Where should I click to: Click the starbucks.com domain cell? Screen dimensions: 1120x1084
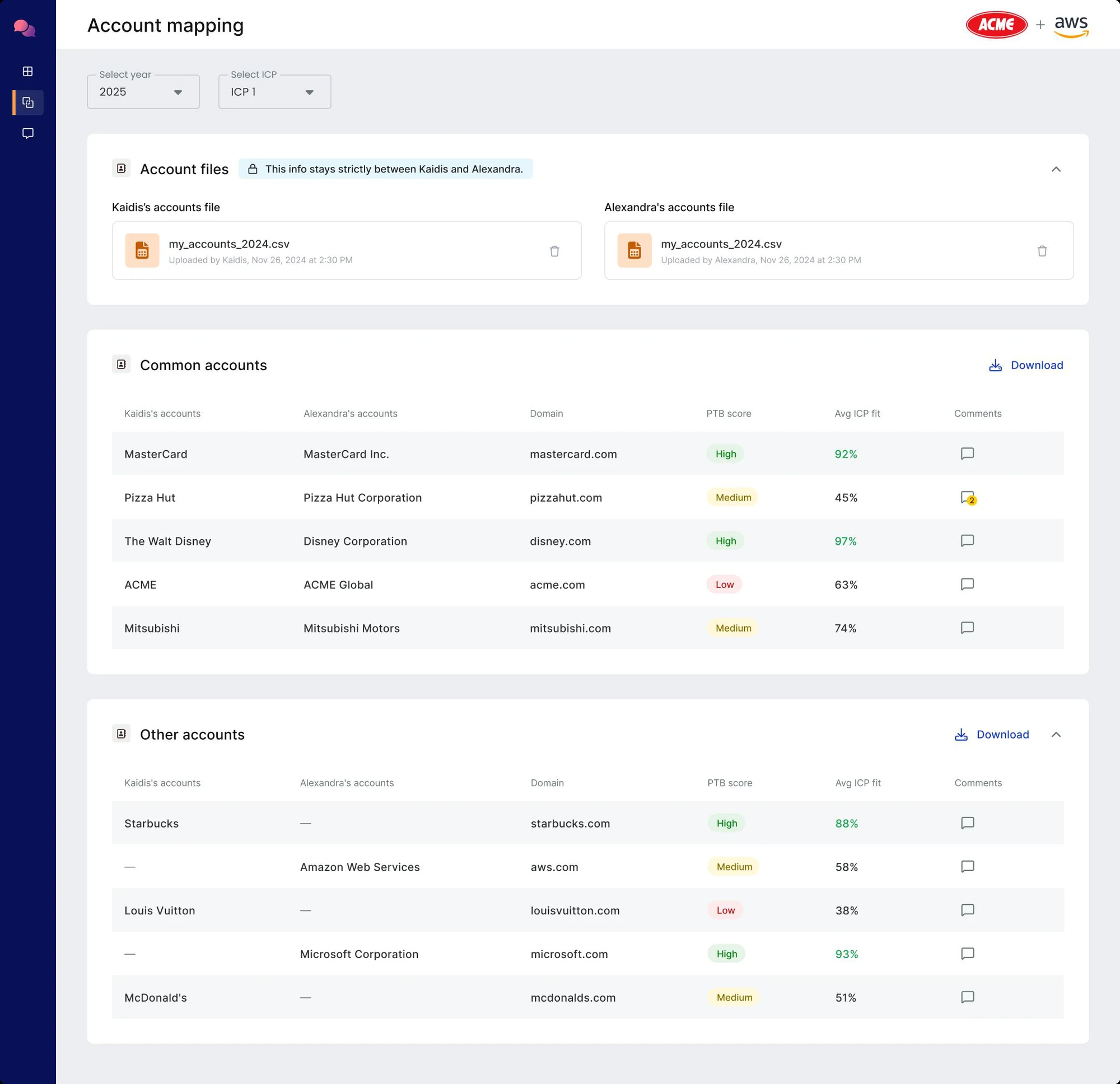[x=570, y=824]
